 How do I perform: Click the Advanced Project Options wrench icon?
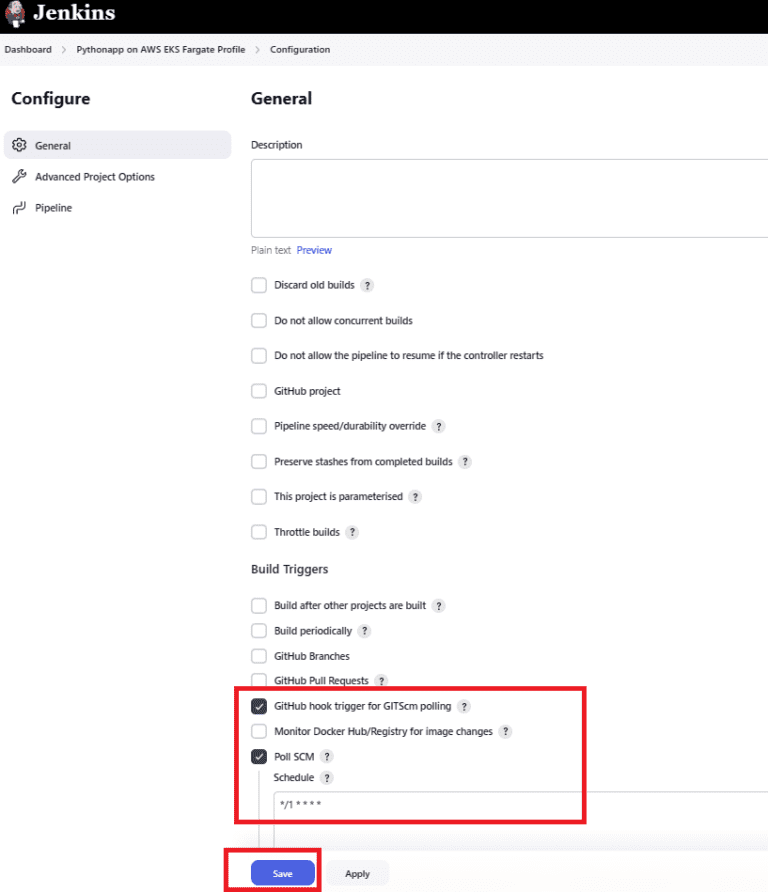[19, 176]
